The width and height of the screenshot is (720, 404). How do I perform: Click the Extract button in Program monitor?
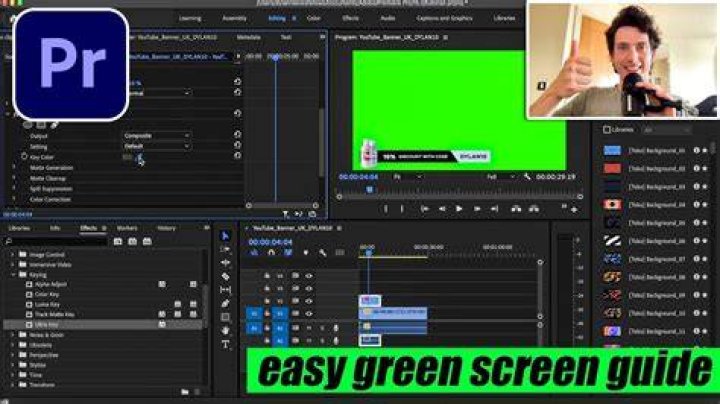(x=534, y=209)
